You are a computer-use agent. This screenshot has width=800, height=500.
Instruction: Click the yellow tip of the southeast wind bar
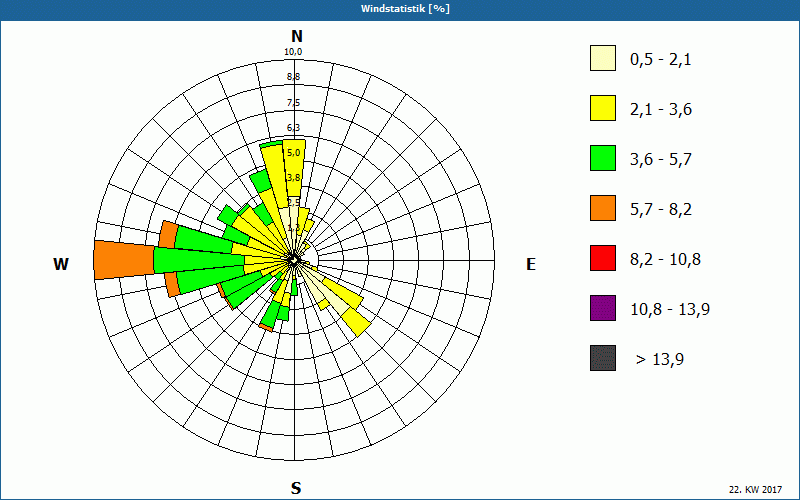[x=356, y=322]
